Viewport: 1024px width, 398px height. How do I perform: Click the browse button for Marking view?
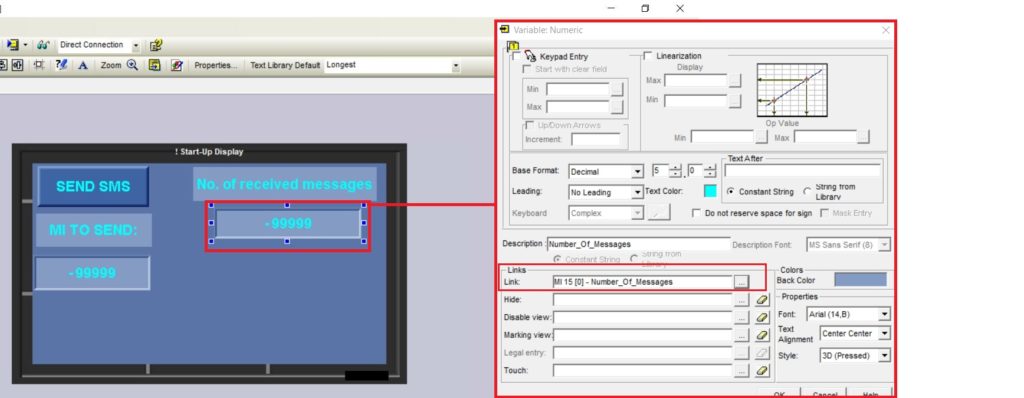(x=741, y=335)
